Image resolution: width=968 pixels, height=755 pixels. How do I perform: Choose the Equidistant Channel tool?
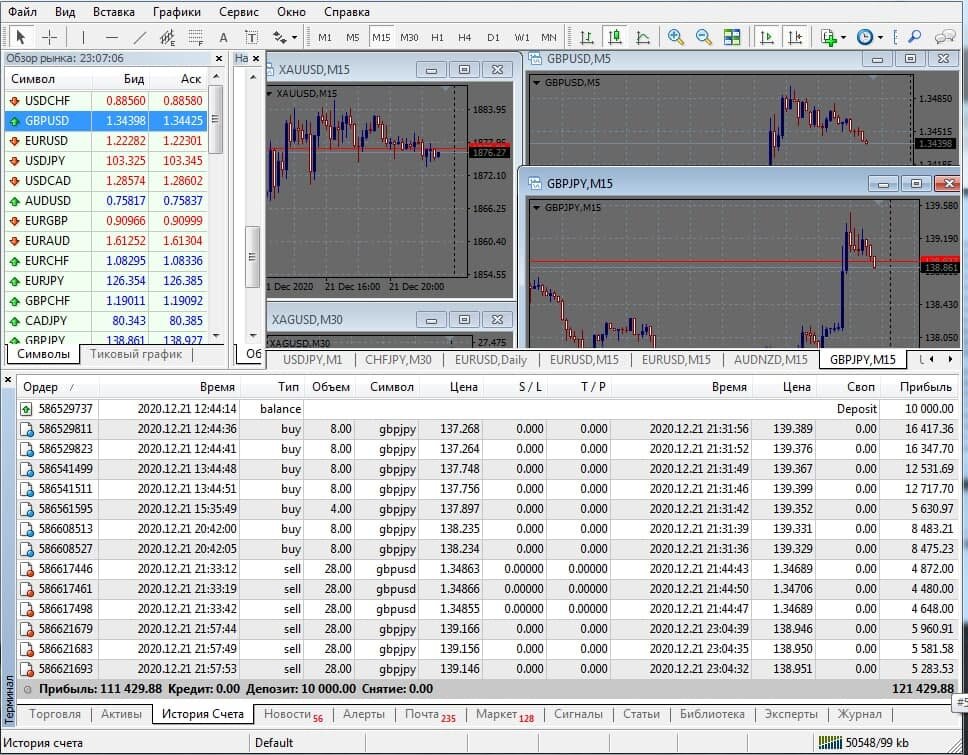coord(167,37)
